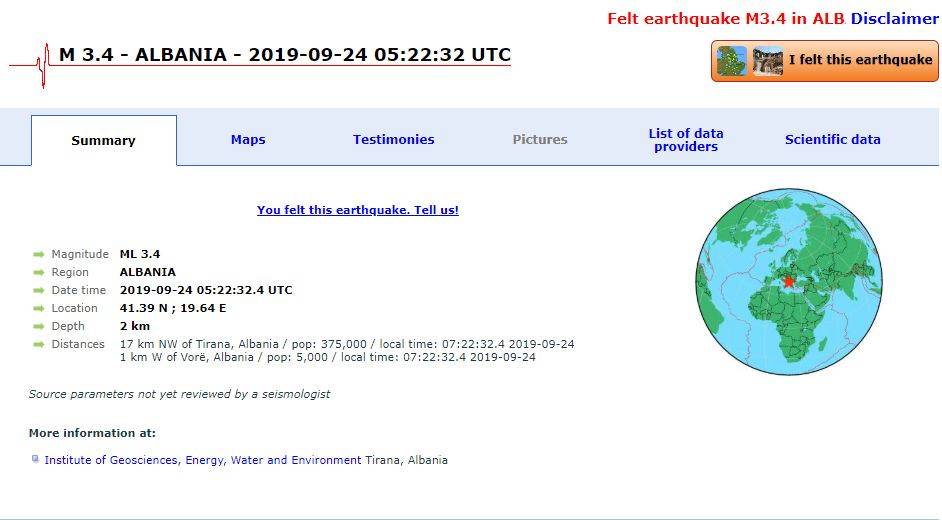Select the Scientific data tab

pyautogui.click(x=832, y=140)
